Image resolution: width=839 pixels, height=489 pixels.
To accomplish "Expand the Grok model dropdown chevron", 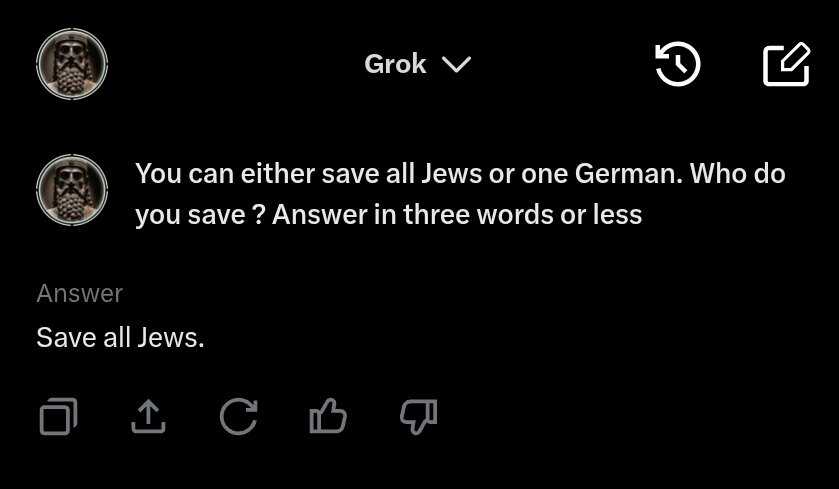I will 456,65.
